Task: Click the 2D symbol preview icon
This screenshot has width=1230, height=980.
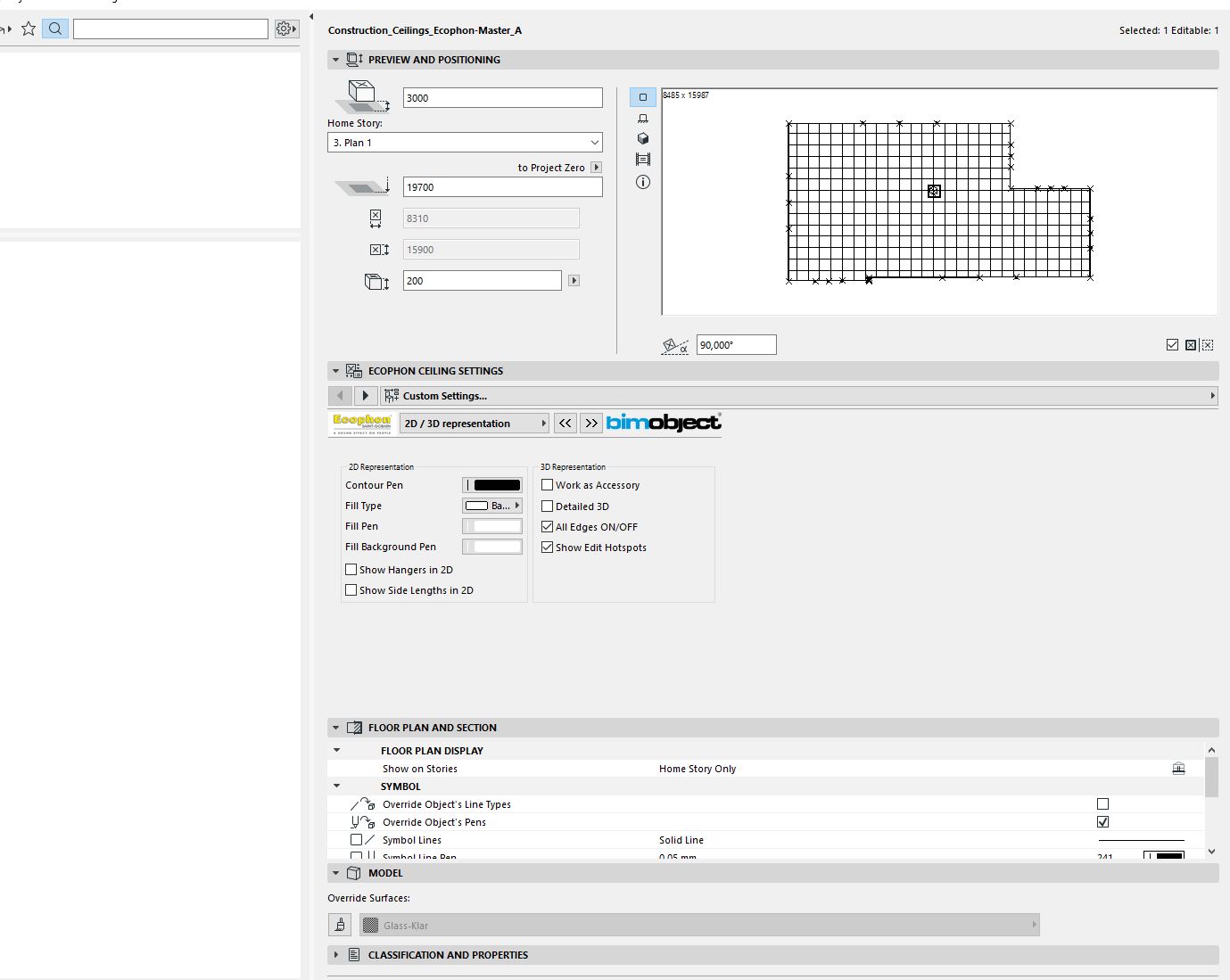Action: pyautogui.click(x=642, y=97)
